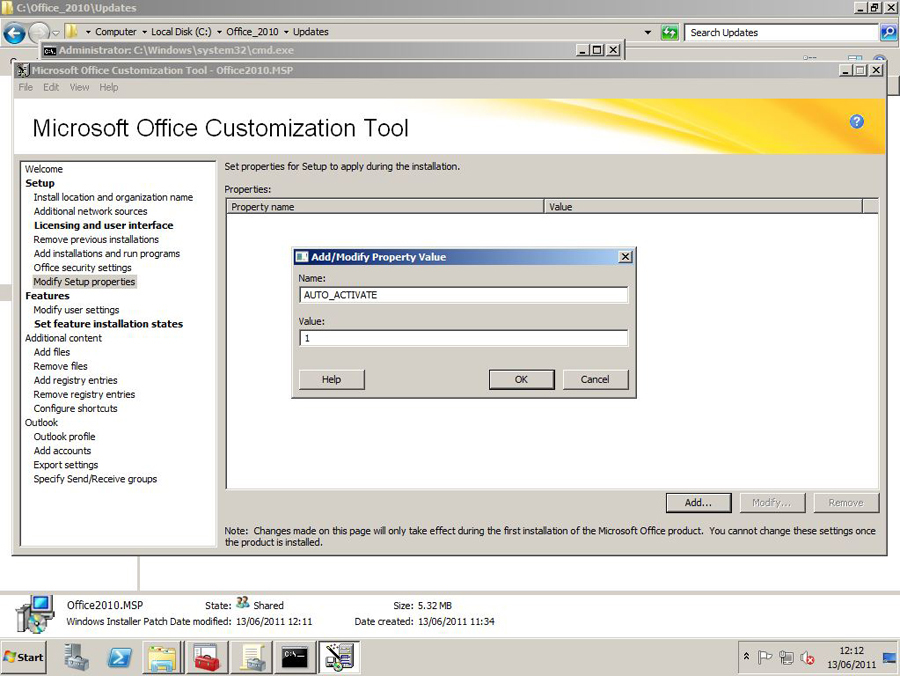Select Welcome in navigation pane
Image resolution: width=900 pixels, height=676 pixels.
coord(44,169)
